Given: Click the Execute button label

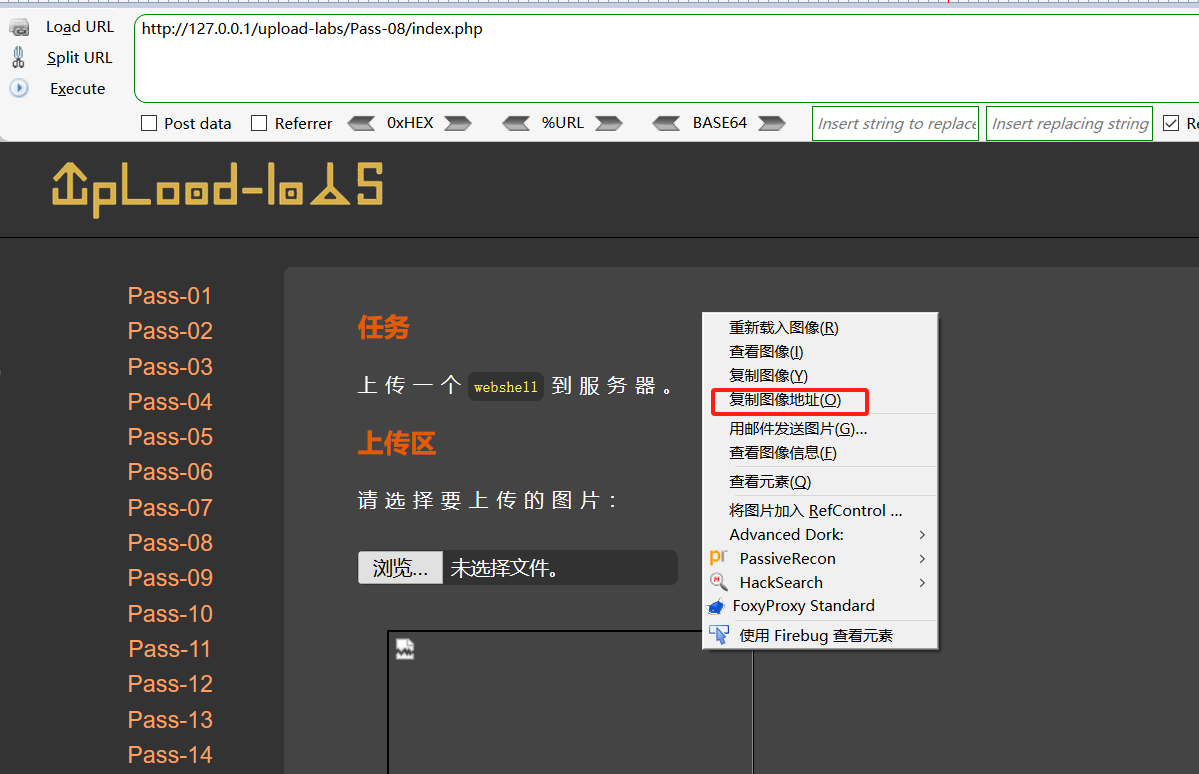Looking at the screenshot, I should pos(77,89).
